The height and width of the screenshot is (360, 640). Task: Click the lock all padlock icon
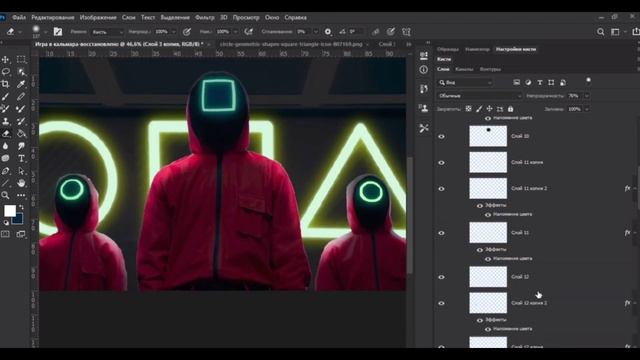coord(511,109)
